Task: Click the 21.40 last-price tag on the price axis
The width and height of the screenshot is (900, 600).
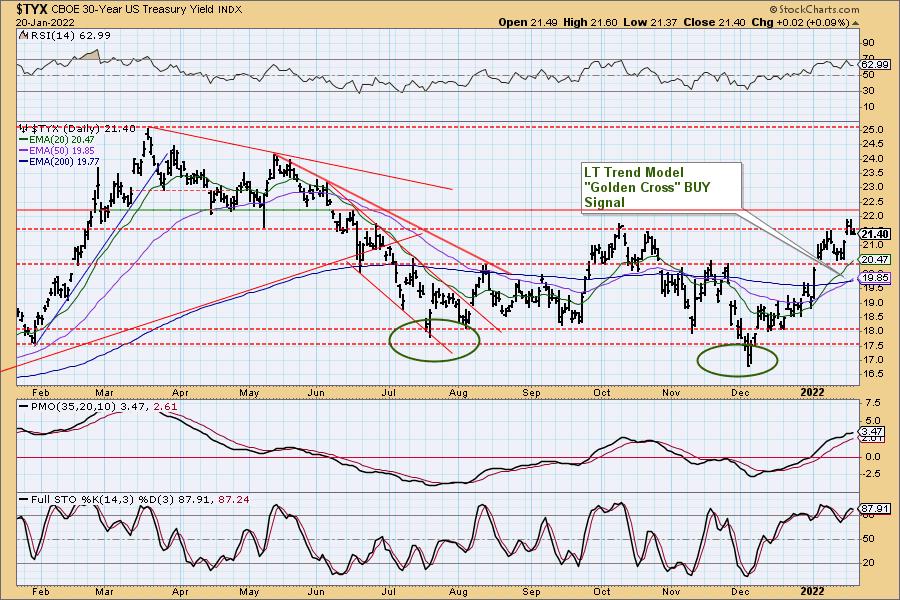Action: [x=876, y=234]
